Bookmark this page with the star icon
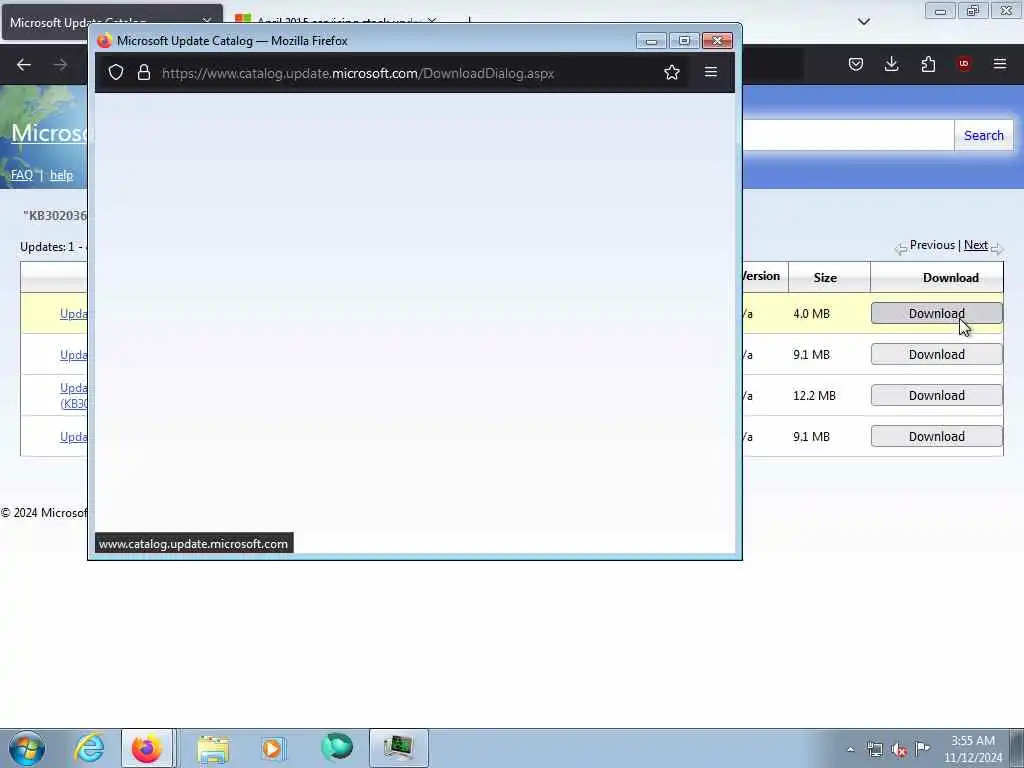Viewport: 1024px width, 768px height. 671,72
